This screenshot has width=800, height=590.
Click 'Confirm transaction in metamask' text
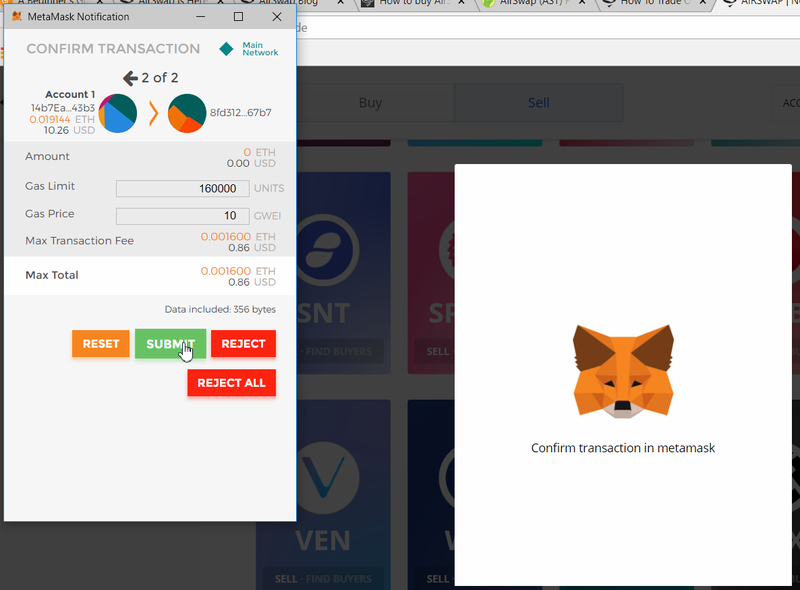(623, 448)
